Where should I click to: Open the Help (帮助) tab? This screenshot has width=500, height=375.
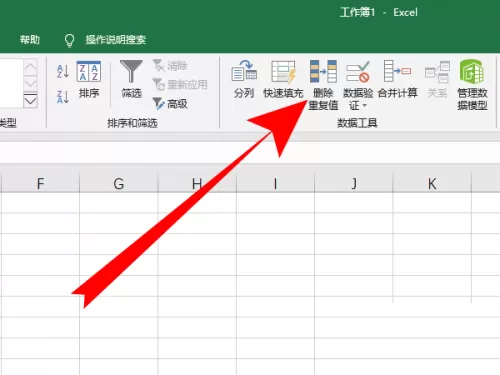point(30,40)
